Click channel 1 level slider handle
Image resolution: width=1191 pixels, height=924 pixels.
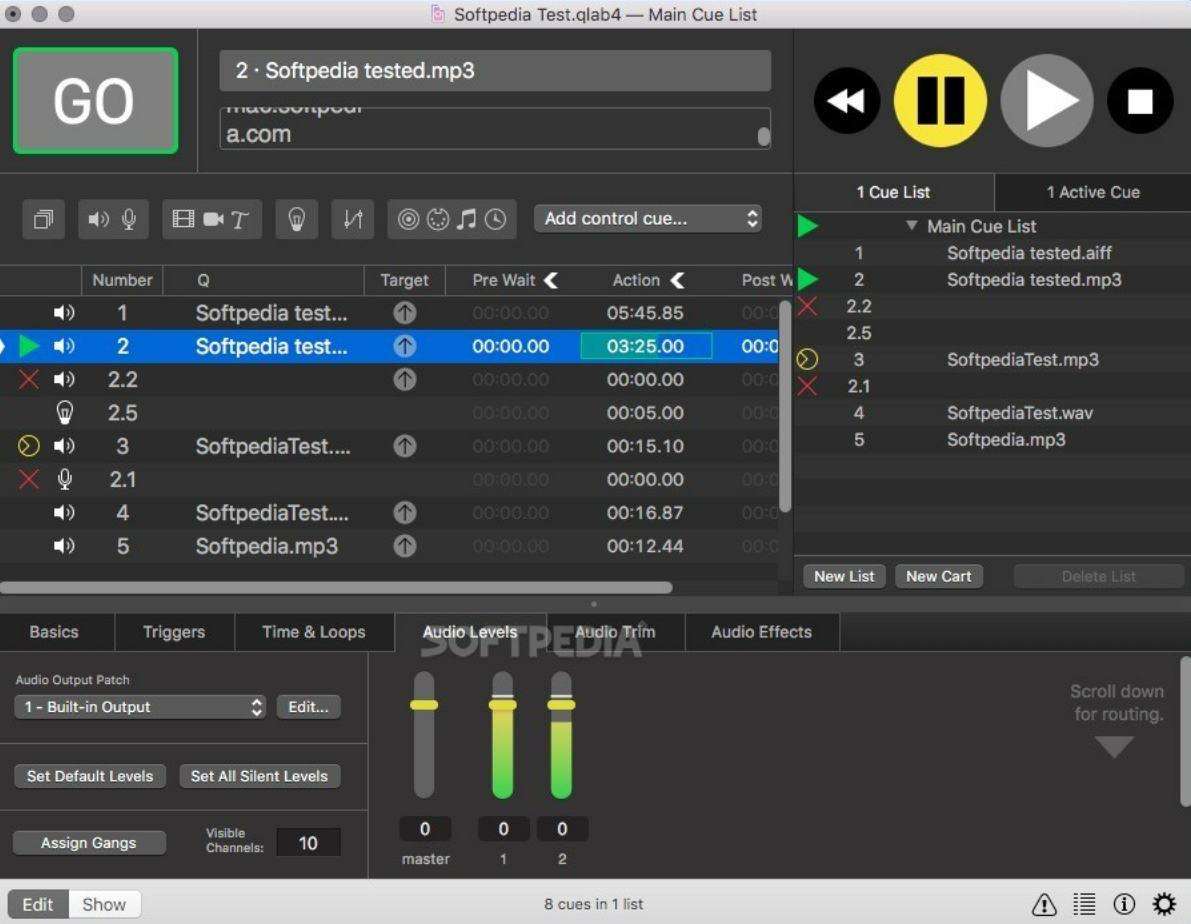(502, 704)
